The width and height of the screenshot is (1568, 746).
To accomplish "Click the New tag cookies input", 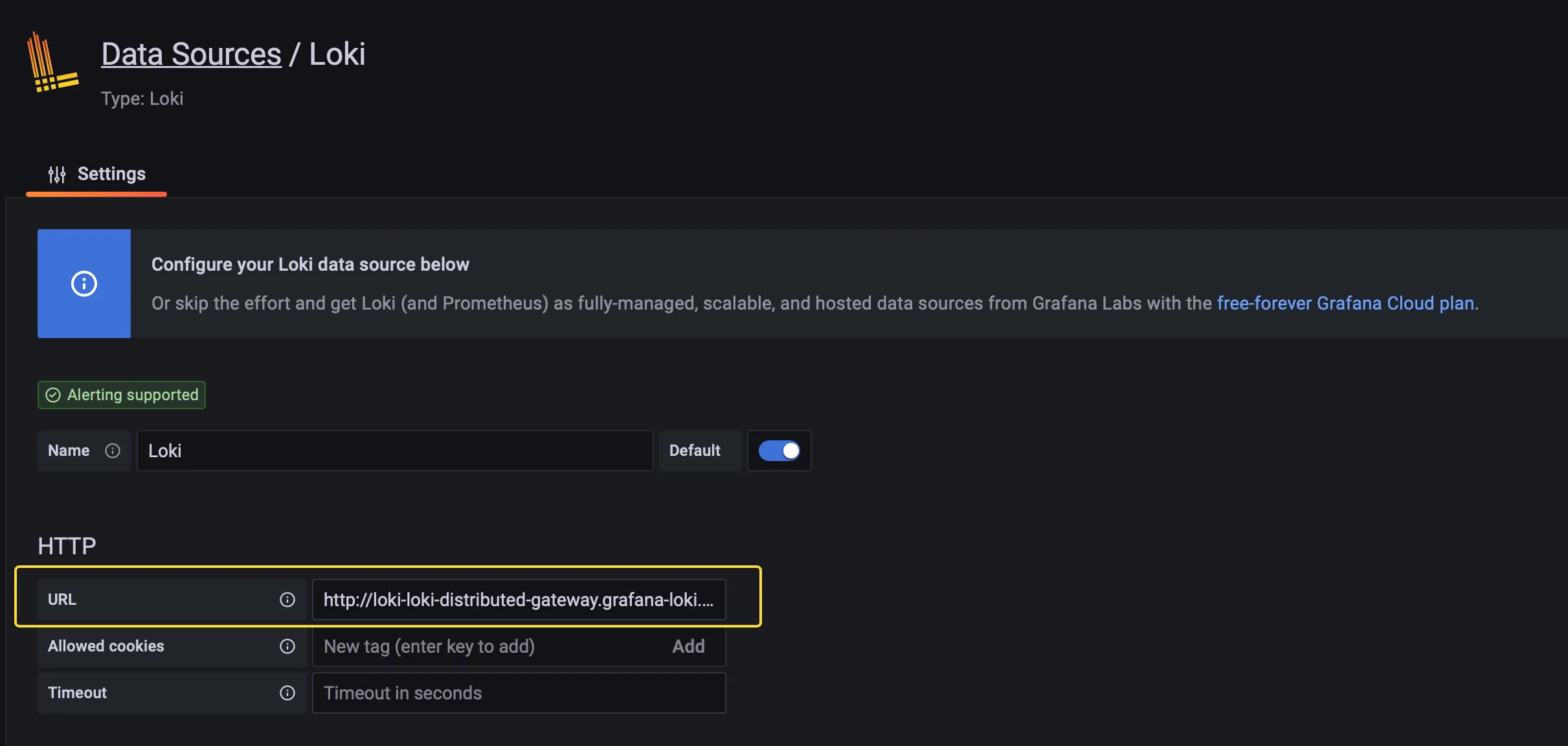I will [x=492, y=646].
